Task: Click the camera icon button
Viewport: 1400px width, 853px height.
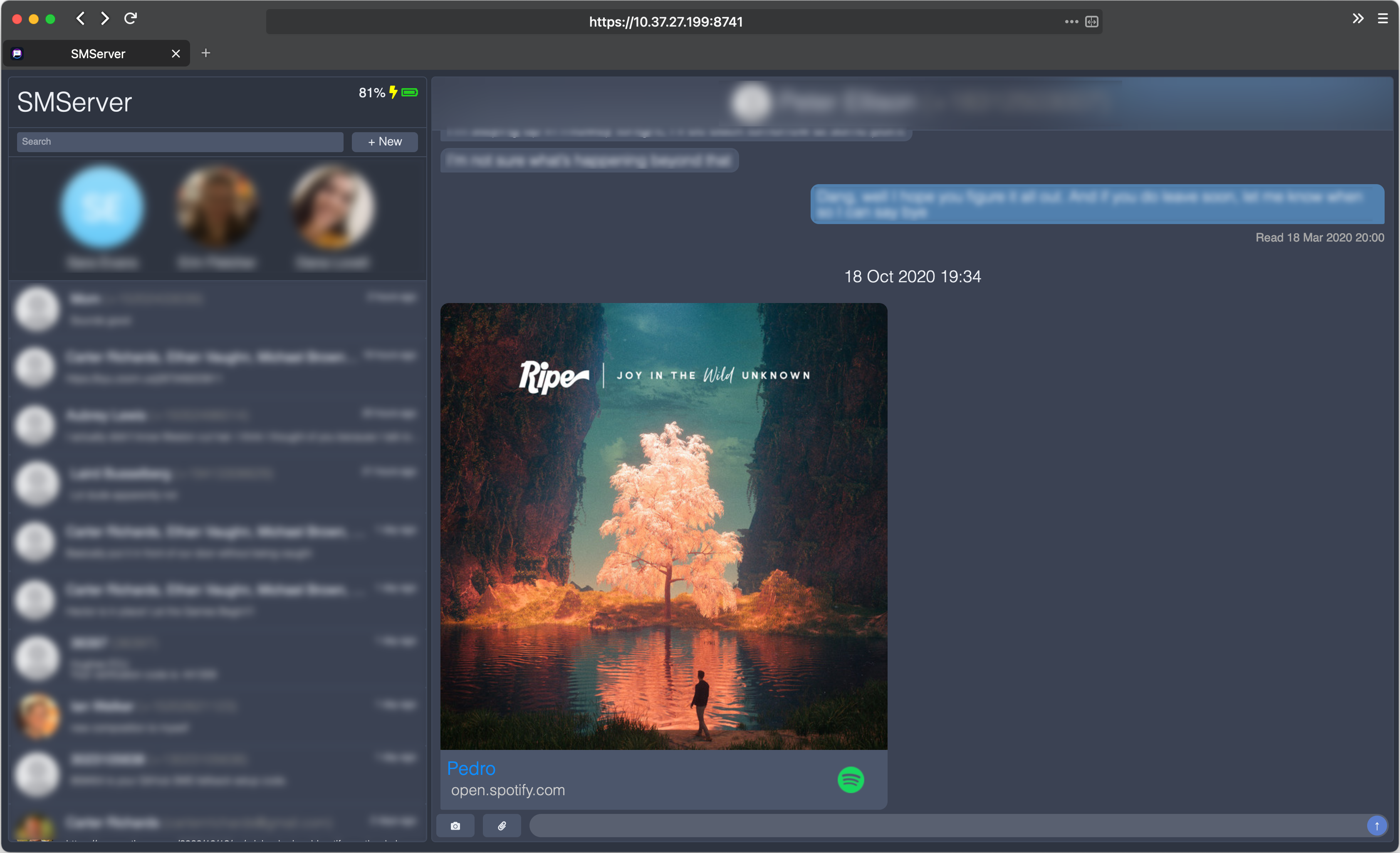Action: pyautogui.click(x=455, y=826)
